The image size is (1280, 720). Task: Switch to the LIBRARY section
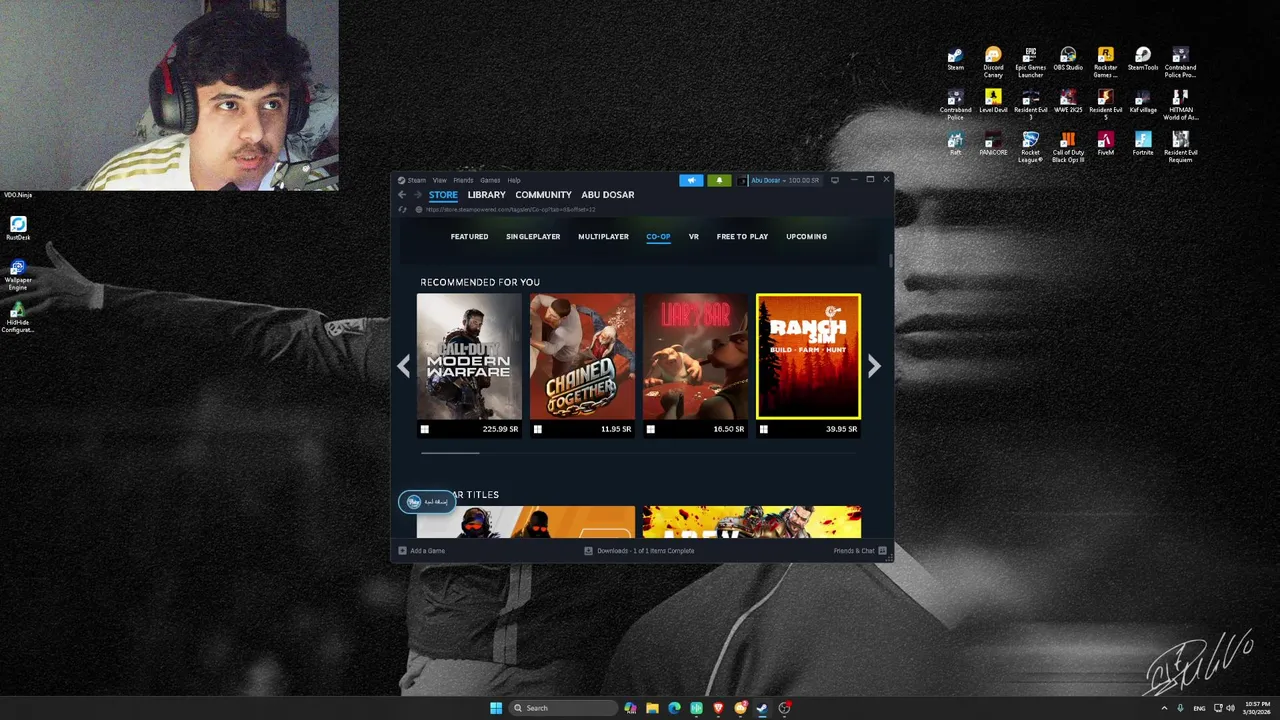(x=486, y=195)
